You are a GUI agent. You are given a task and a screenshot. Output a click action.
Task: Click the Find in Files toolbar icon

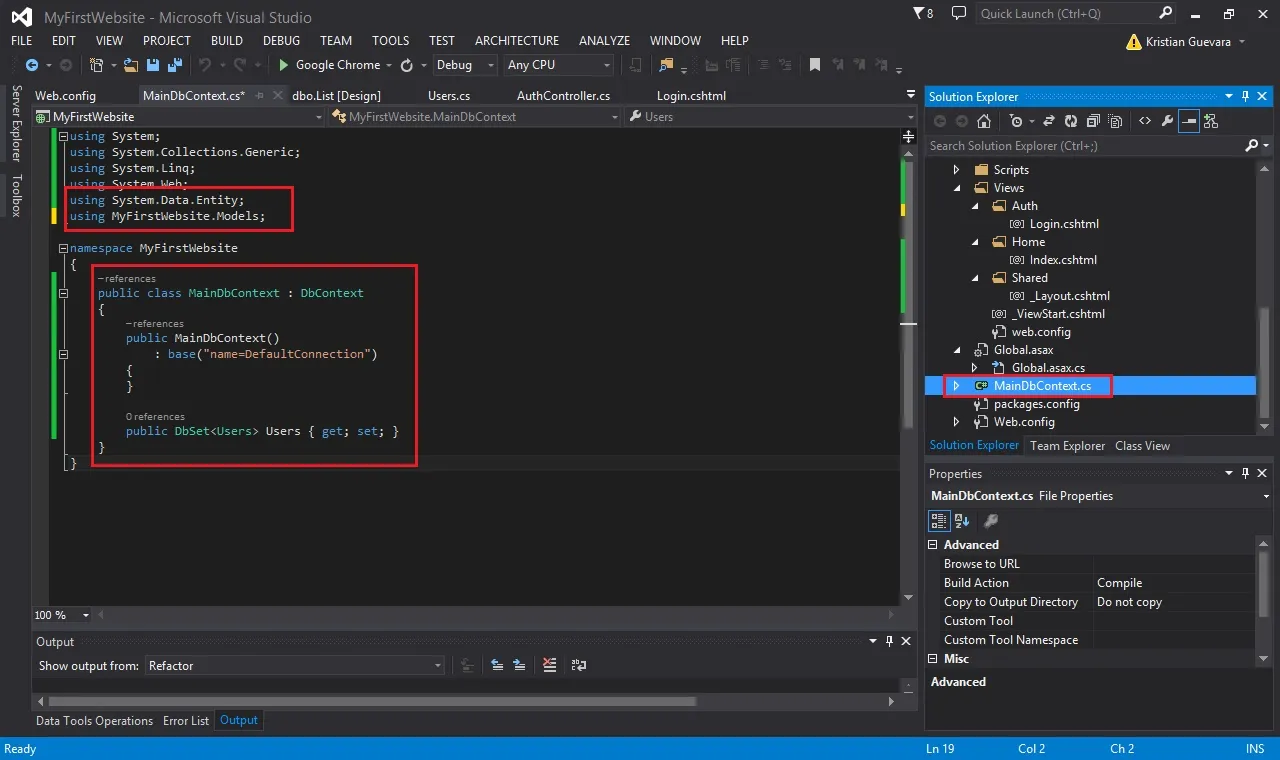(x=665, y=65)
